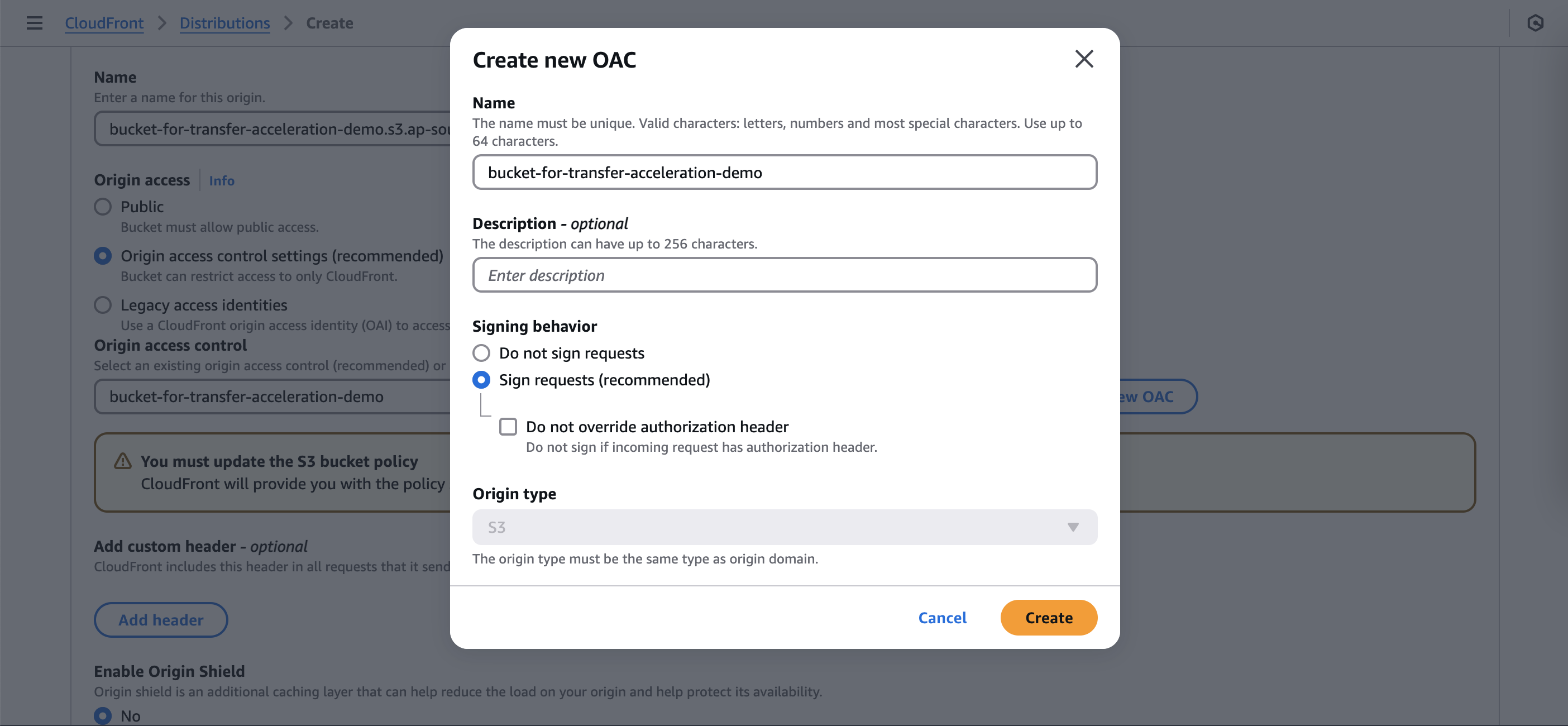Screen dimensions: 1568x726
Task: Open the Origin type S3 dropdown
Action: click(x=784, y=527)
